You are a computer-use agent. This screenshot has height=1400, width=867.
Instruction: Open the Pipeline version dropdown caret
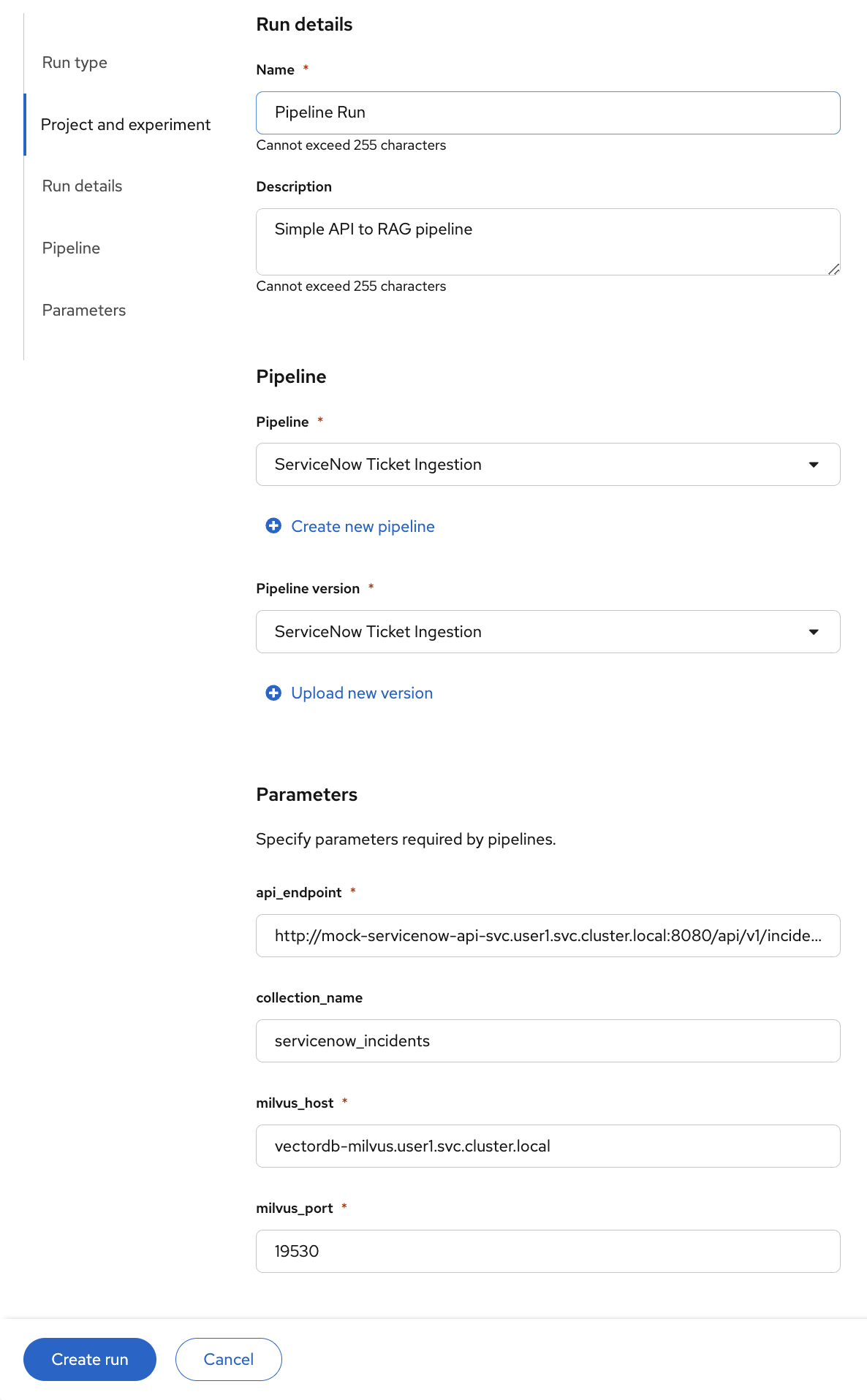coord(814,631)
